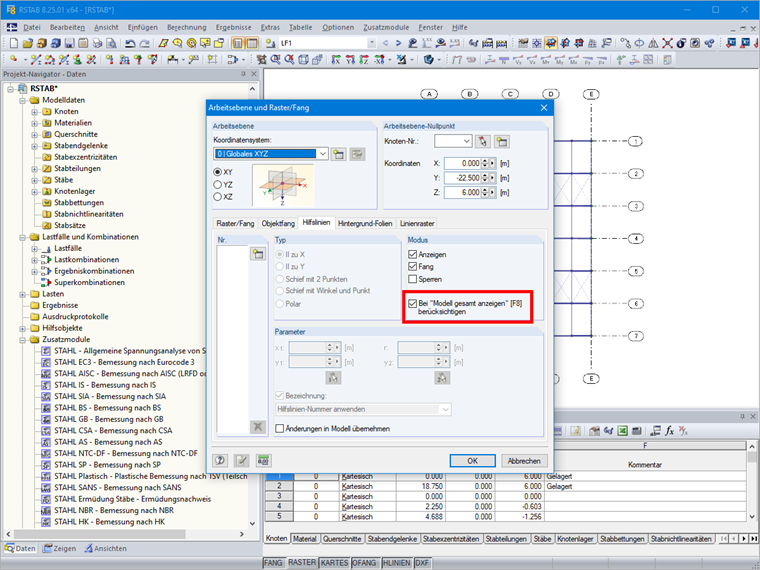Open the Zeigen navigator tab
The width and height of the screenshot is (760, 570).
pyautogui.click(x=59, y=548)
